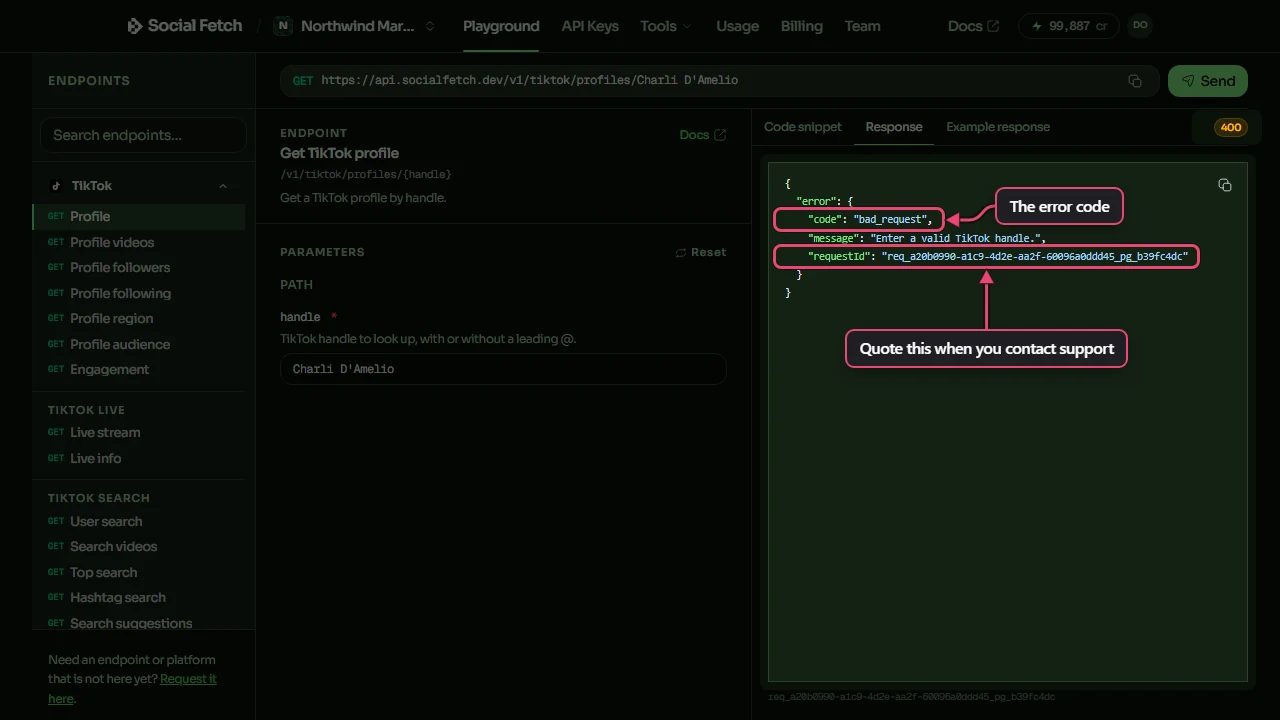The image size is (1280, 720).
Task: Select the Hashtag search endpoint
Action: 139,597
